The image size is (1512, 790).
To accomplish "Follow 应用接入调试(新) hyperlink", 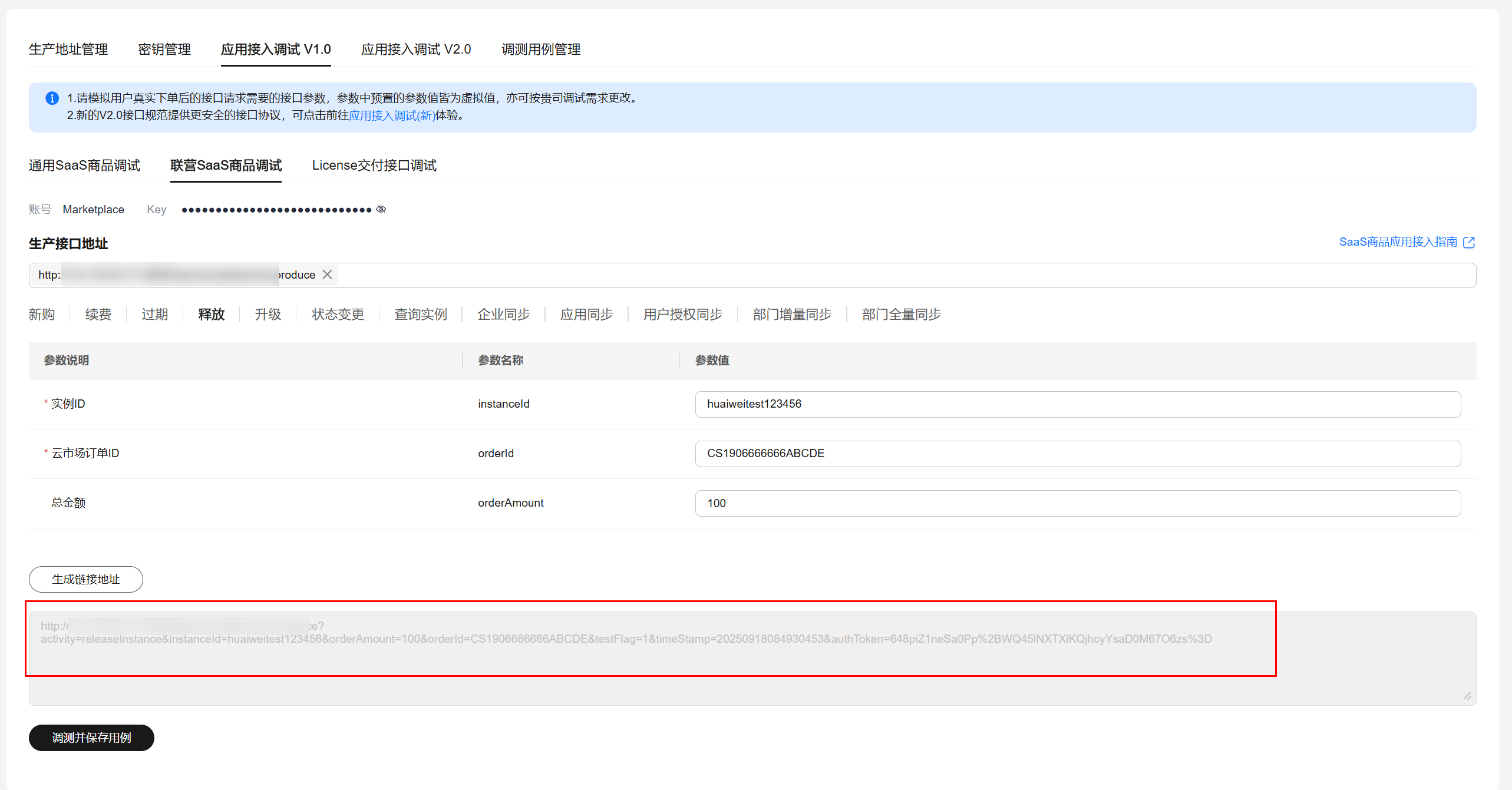I will click(392, 115).
